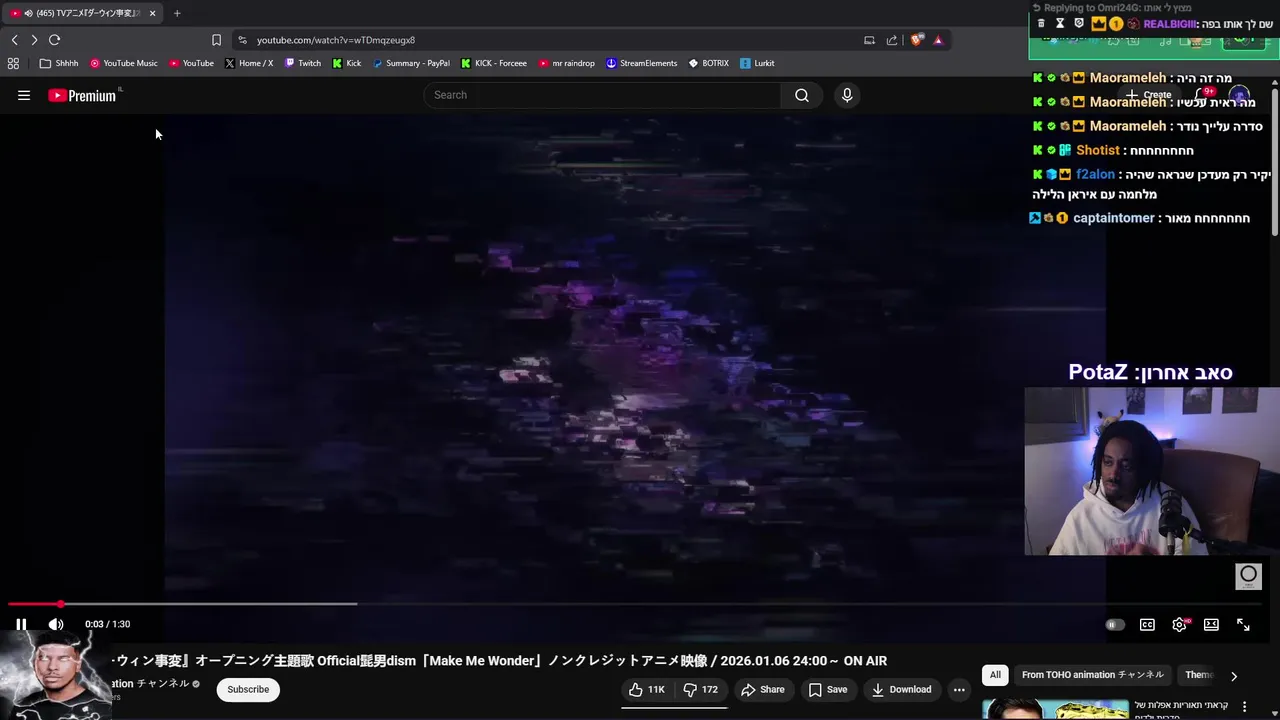Open browser share icon in address bar
The width and height of the screenshot is (1280, 720).
[x=892, y=40]
